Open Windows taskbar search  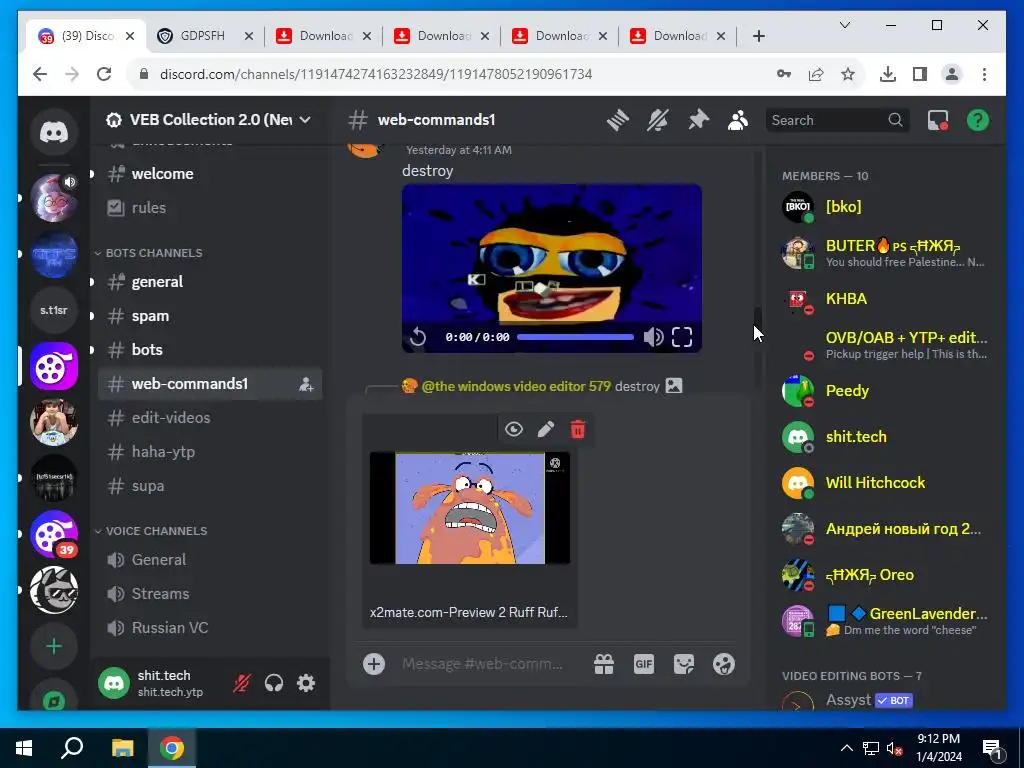[x=72, y=748]
